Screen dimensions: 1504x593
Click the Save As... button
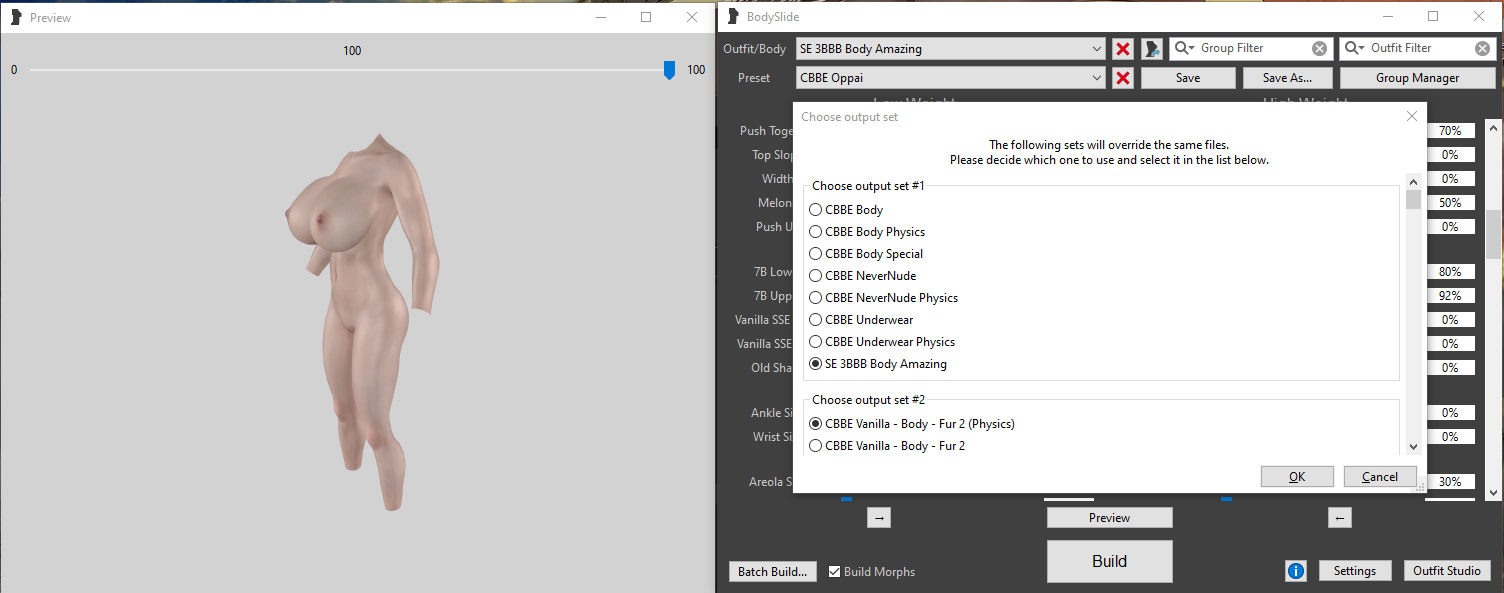[x=1287, y=78]
